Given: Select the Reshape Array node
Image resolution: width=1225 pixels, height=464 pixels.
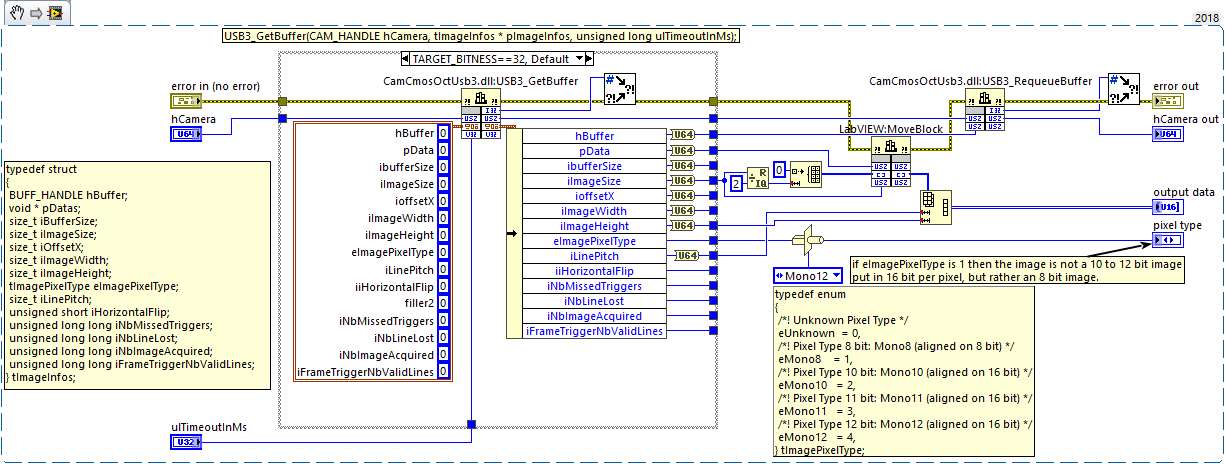Looking at the screenshot, I should click(933, 206).
